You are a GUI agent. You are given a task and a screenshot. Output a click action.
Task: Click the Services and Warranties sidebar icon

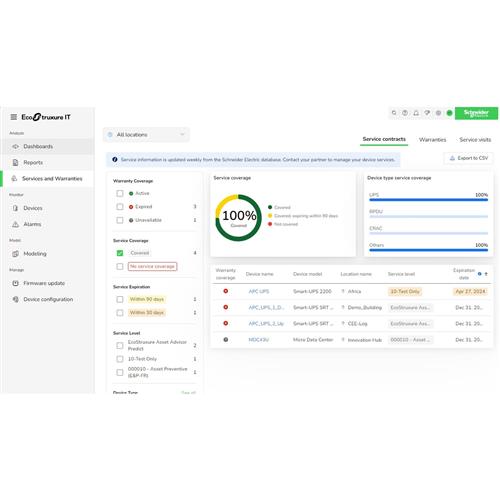(14, 178)
